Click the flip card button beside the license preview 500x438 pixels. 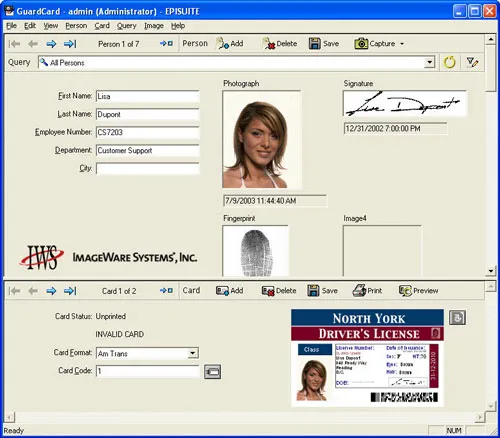pos(457,318)
